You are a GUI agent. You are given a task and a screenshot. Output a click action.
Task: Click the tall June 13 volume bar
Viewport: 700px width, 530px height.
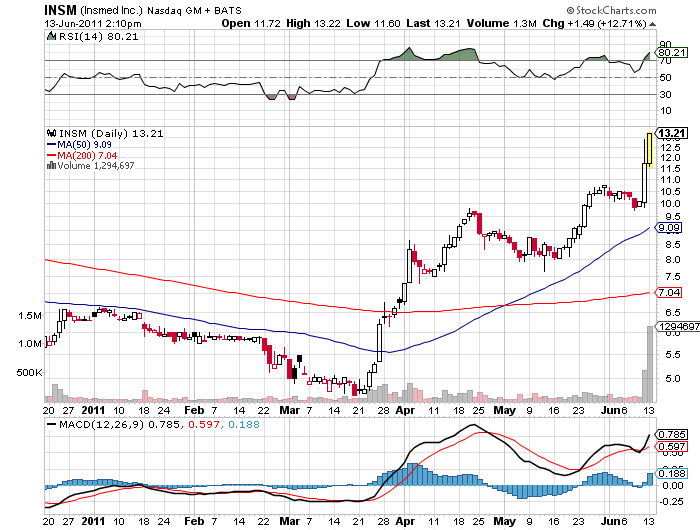pos(650,364)
